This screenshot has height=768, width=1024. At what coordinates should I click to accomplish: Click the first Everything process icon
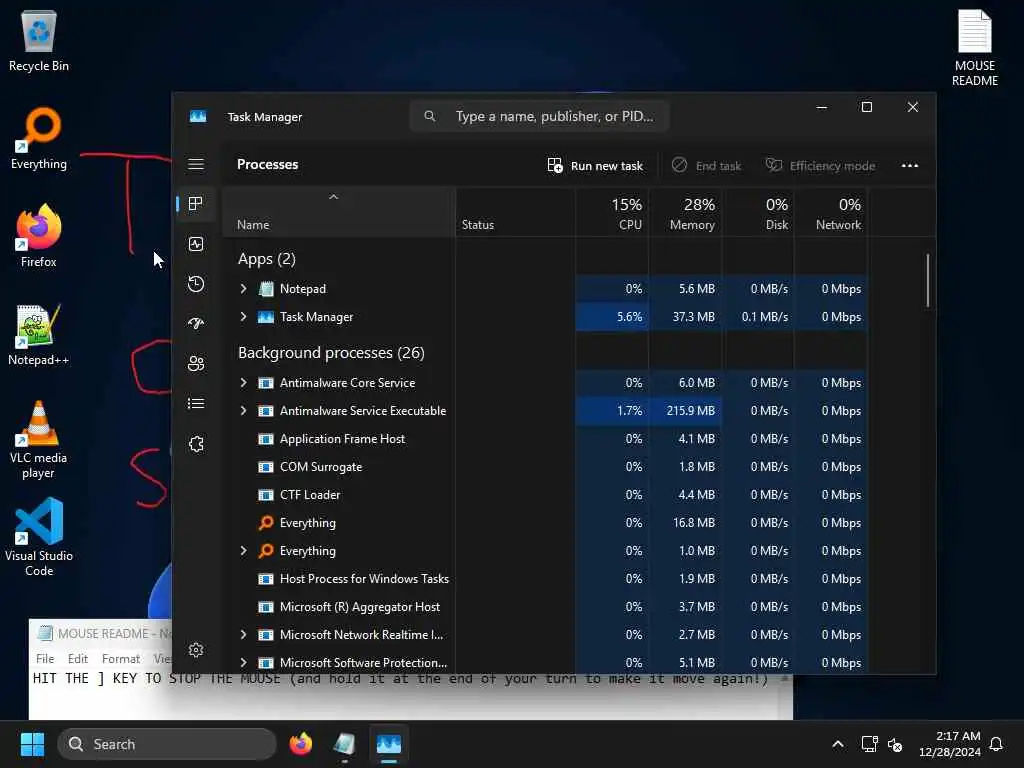click(x=266, y=522)
